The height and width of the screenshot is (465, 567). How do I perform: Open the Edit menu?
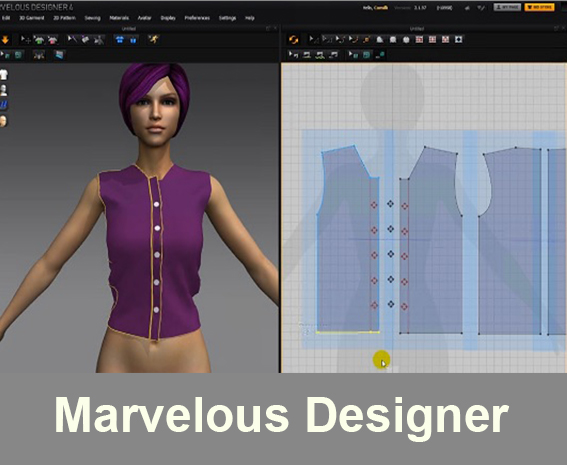pos(6,18)
